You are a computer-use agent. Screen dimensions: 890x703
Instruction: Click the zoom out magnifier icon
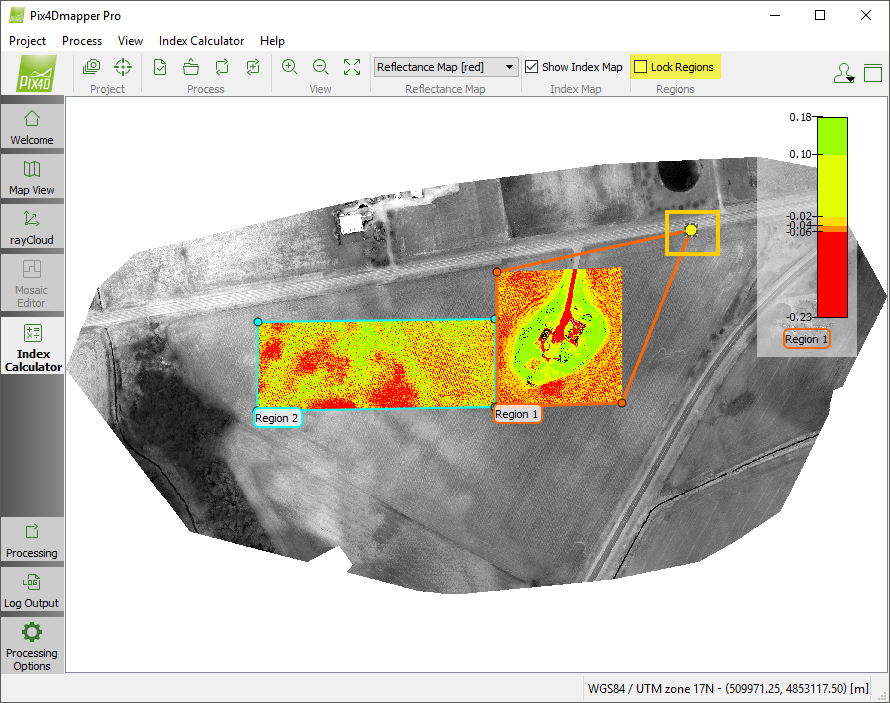point(321,67)
